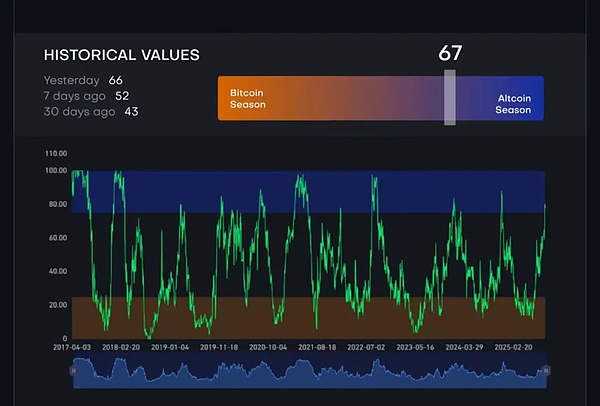600x406 pixels.
Task: Click the Bitcoin Season label on the gauge
Action: pyautogui.click(x=249, y=98)
